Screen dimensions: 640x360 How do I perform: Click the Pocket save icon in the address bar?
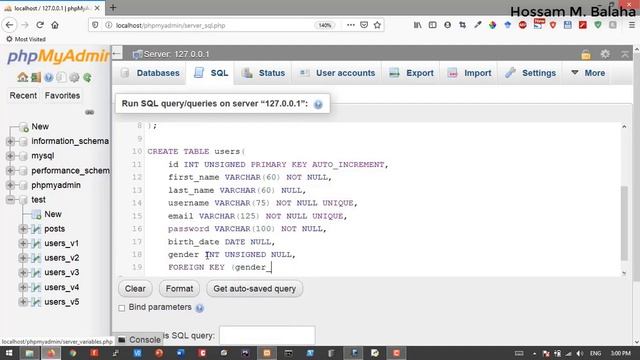(x=364, y=25)
